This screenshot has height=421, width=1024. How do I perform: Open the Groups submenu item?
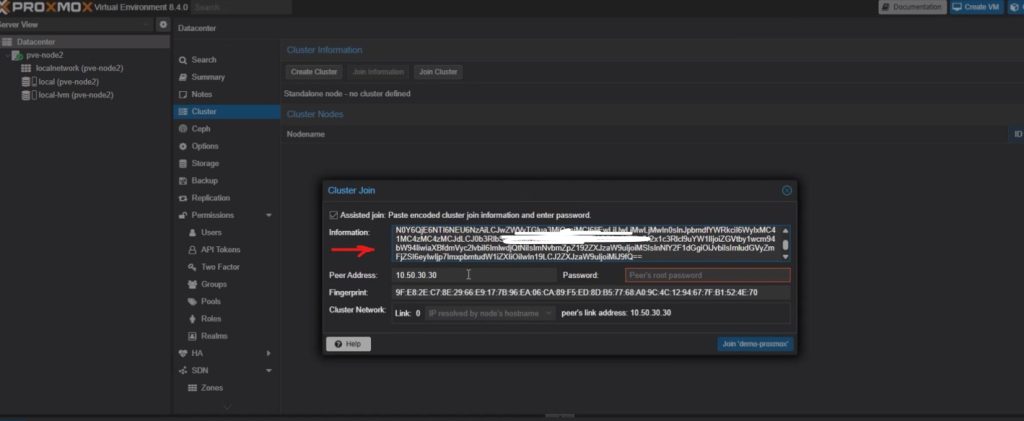pyautogui.click(x=214, y=285)
